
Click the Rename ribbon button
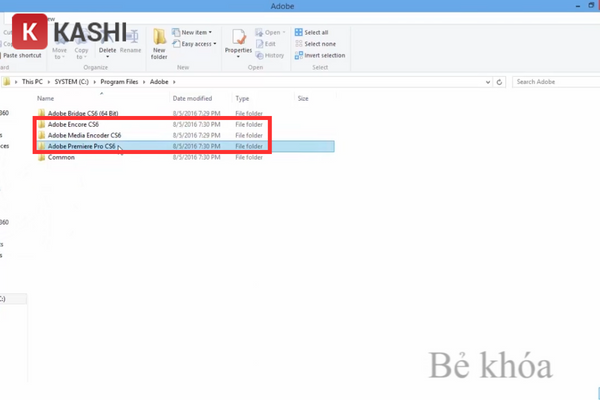130,42
